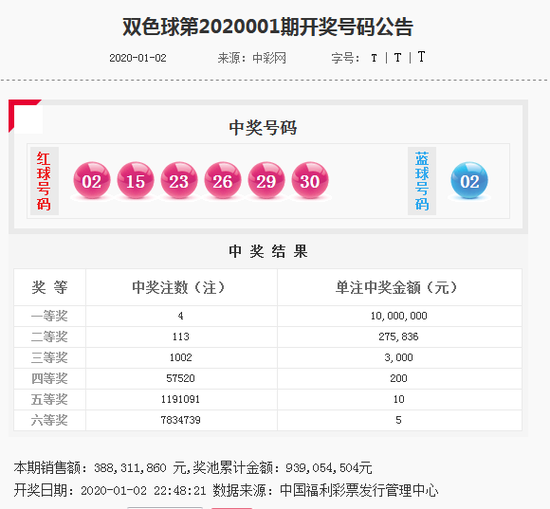Viewport: 550px width, 509px height.
Task: Click data source 中国福利彩票发行管理中心
Action: pos(359,490)
